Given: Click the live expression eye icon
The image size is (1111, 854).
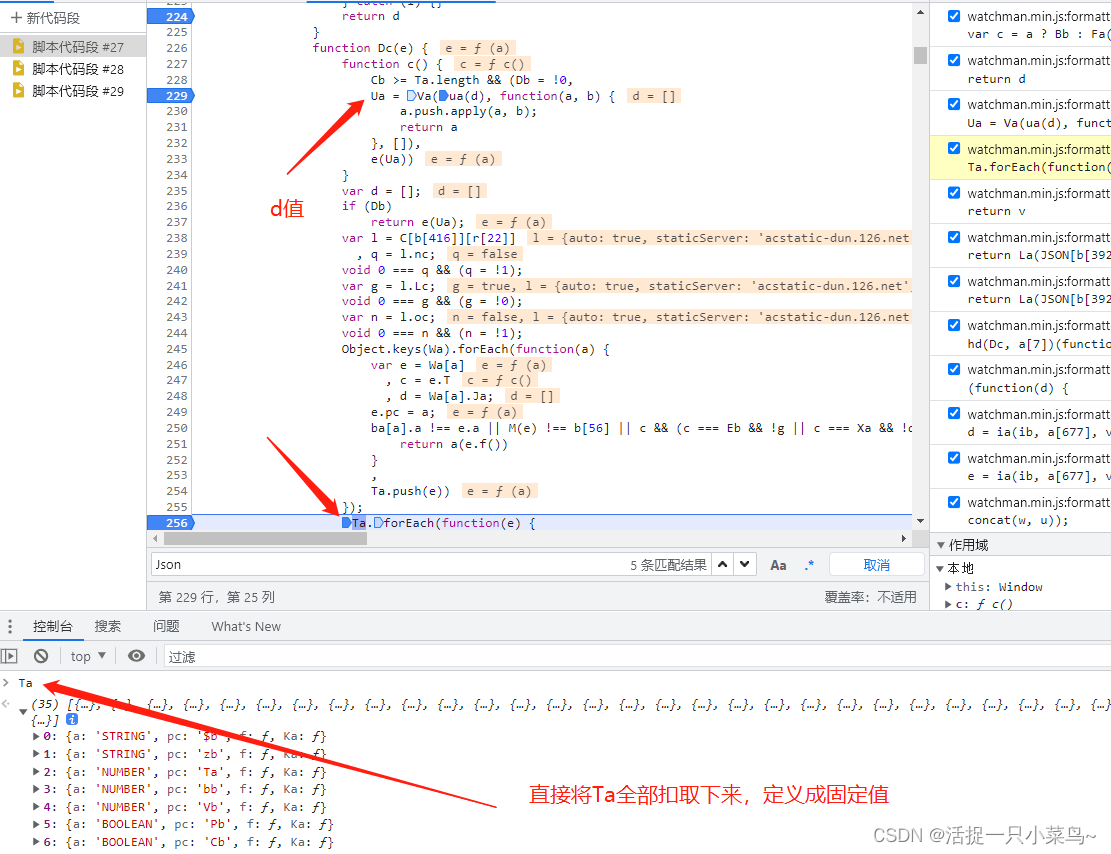Looking at the screenshot, I should pyautogui.click(x=136, y=656).
